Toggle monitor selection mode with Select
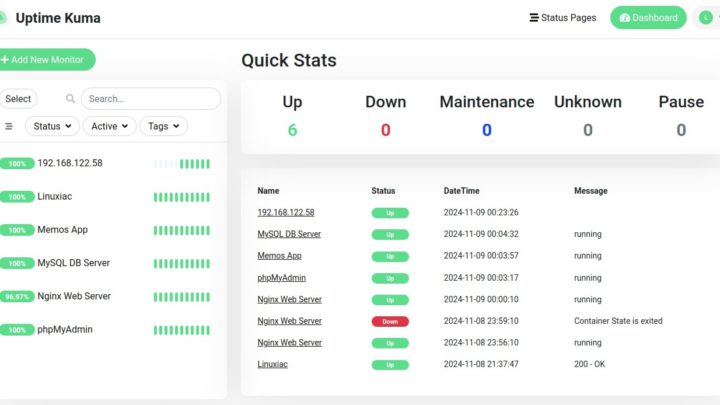This screenshot has height=405, width=720. coord(18,99)
